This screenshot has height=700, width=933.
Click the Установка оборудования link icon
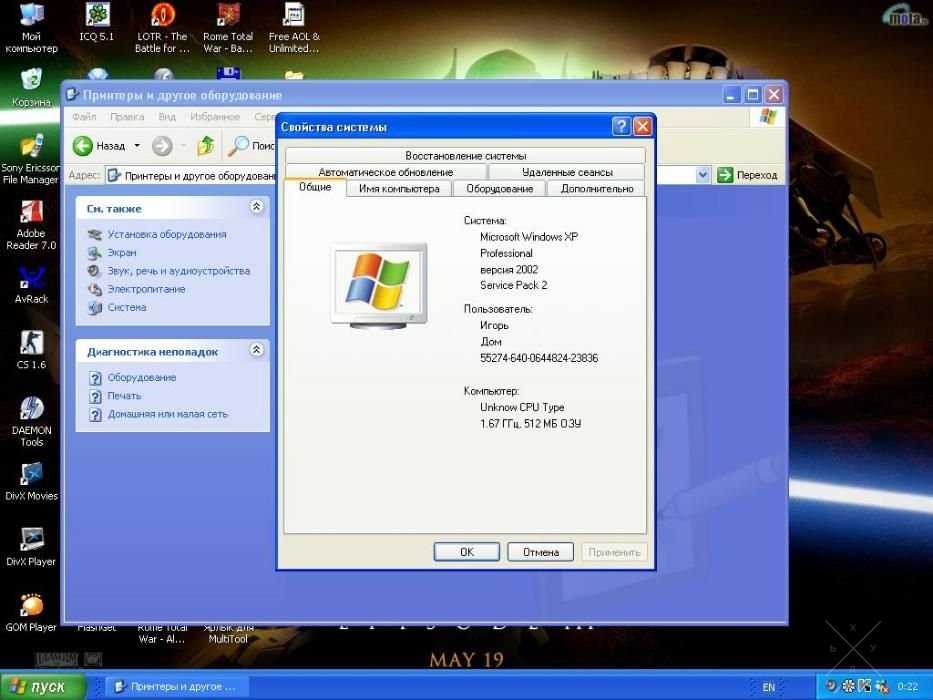[95, 235]
